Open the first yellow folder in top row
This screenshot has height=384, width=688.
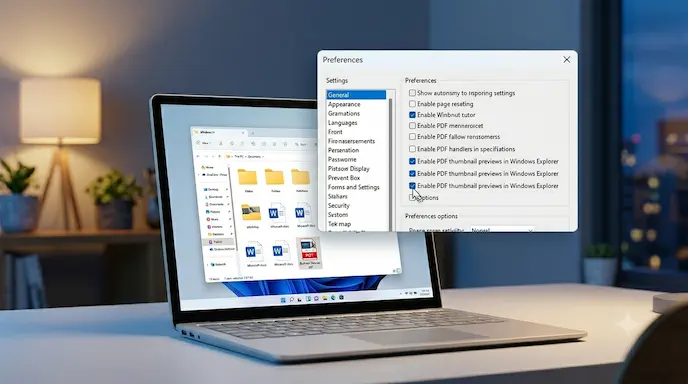click(247, 177)
